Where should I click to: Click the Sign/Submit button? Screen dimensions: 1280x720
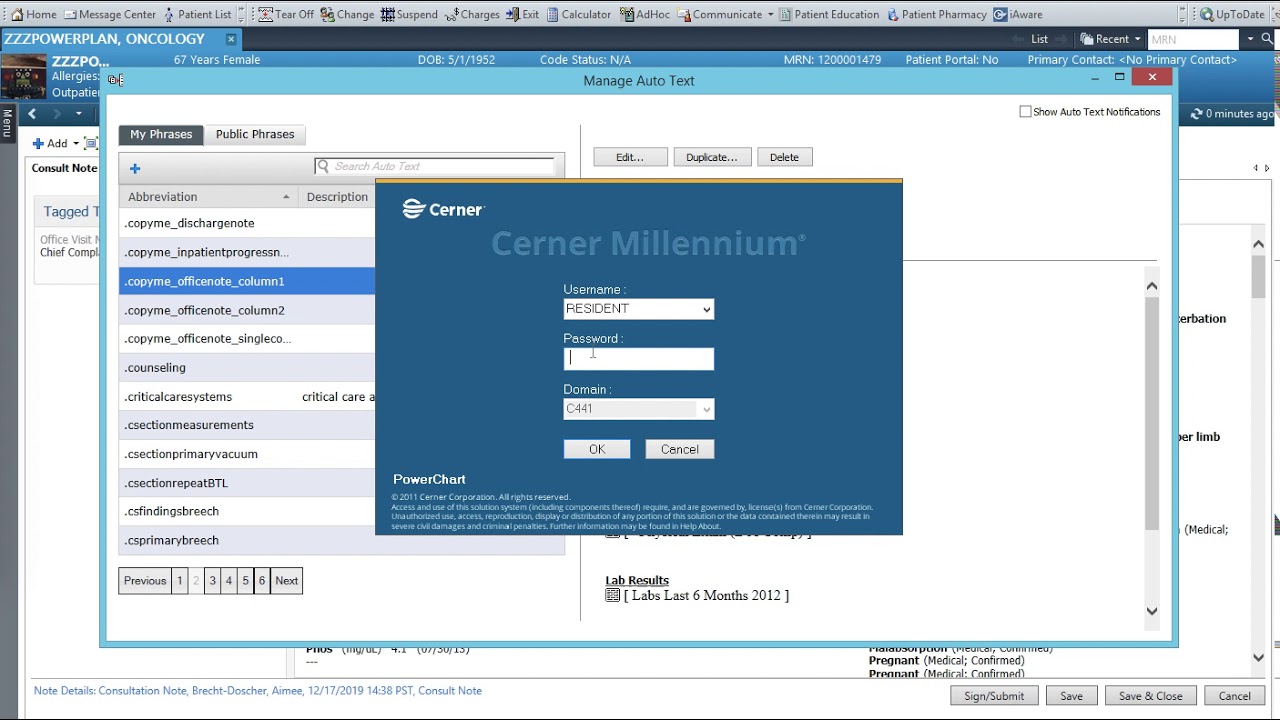pos(994,696)
